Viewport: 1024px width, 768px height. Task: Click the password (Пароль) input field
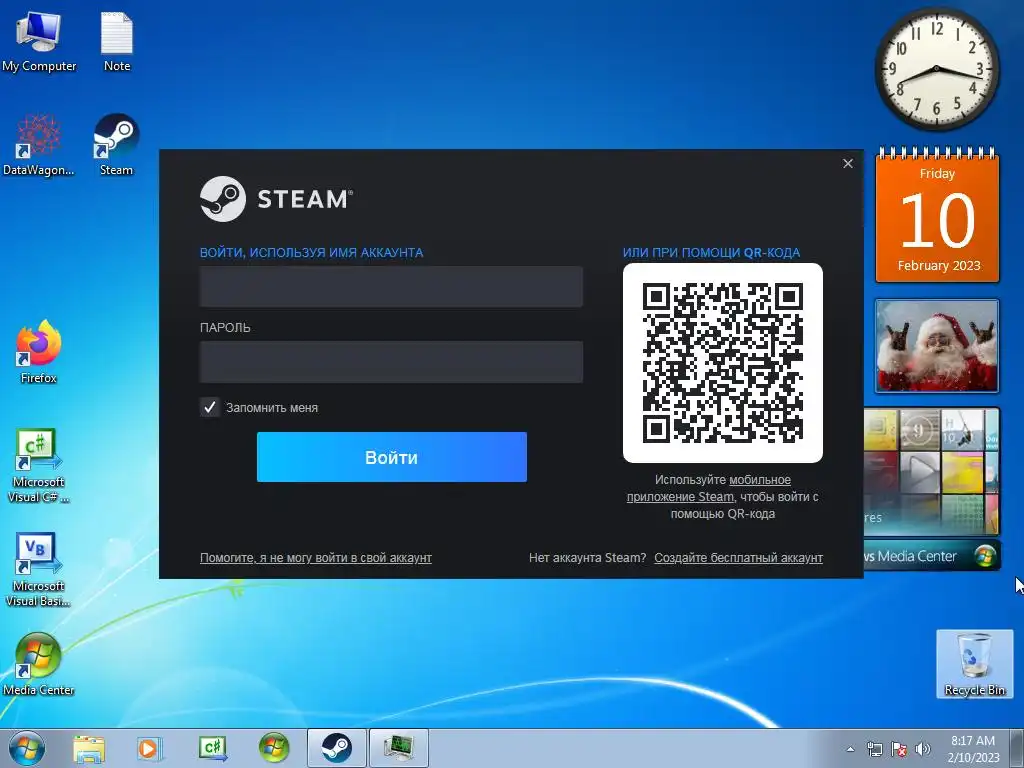point(391,361)
